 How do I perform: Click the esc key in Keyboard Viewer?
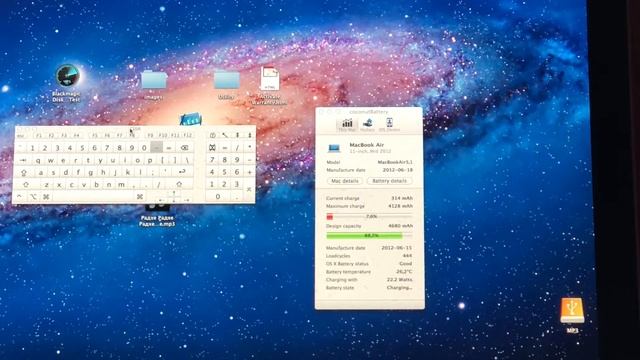20,136
